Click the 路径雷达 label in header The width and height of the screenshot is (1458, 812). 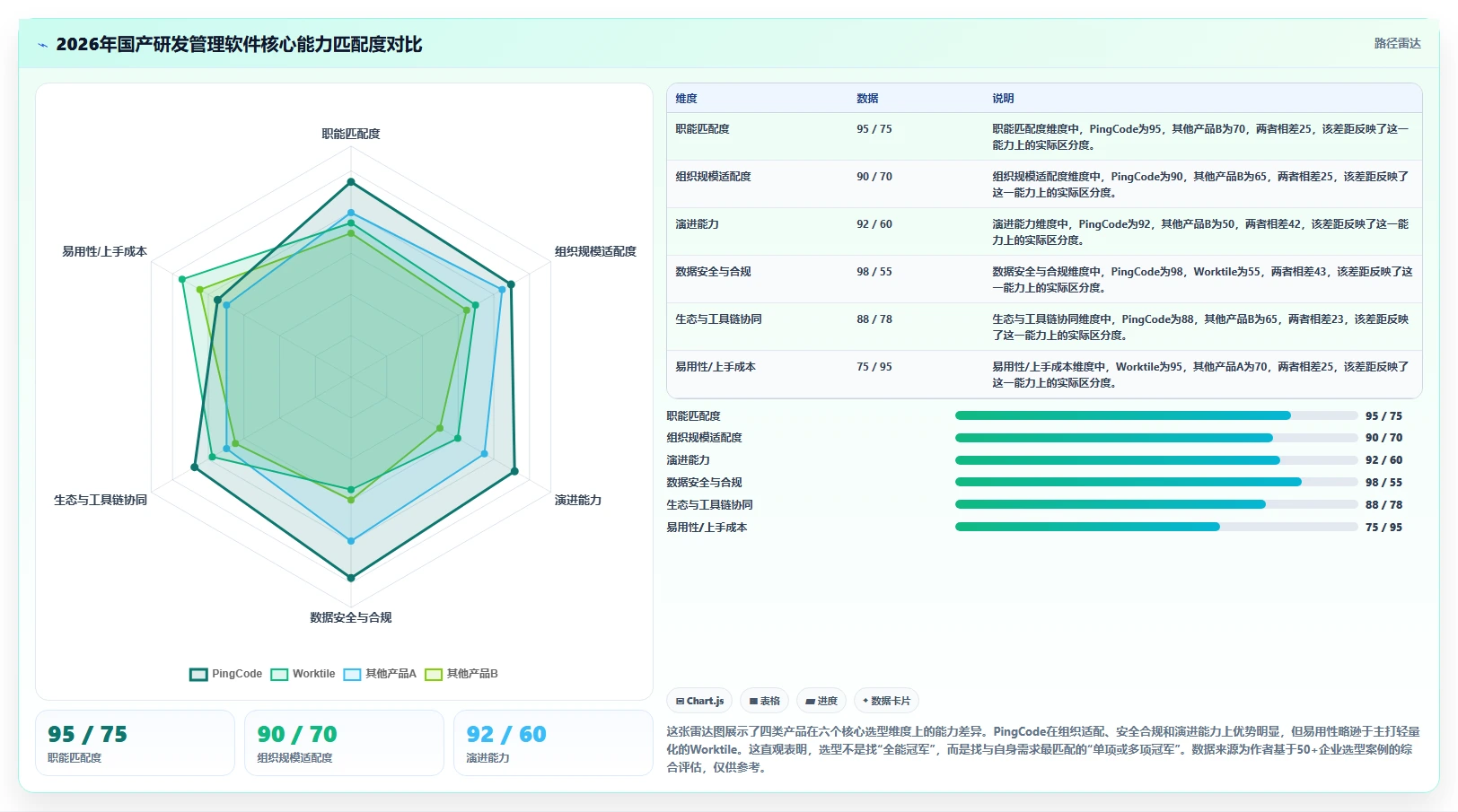(x=1397, y=43)
